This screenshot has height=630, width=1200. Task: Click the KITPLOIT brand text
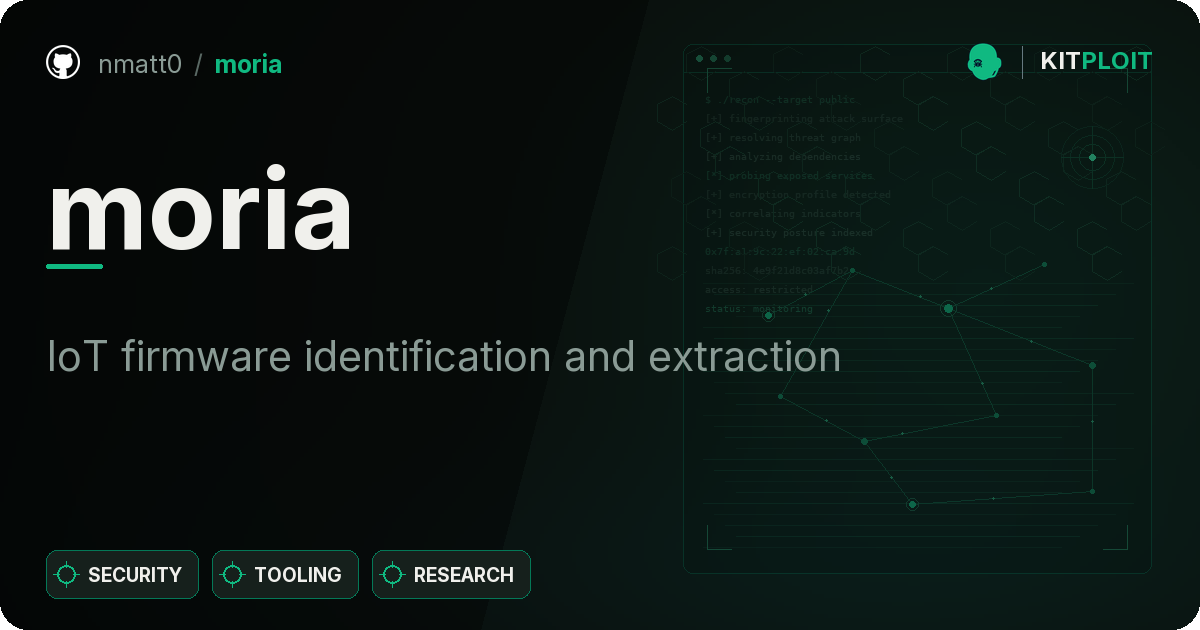point(1096,62)
